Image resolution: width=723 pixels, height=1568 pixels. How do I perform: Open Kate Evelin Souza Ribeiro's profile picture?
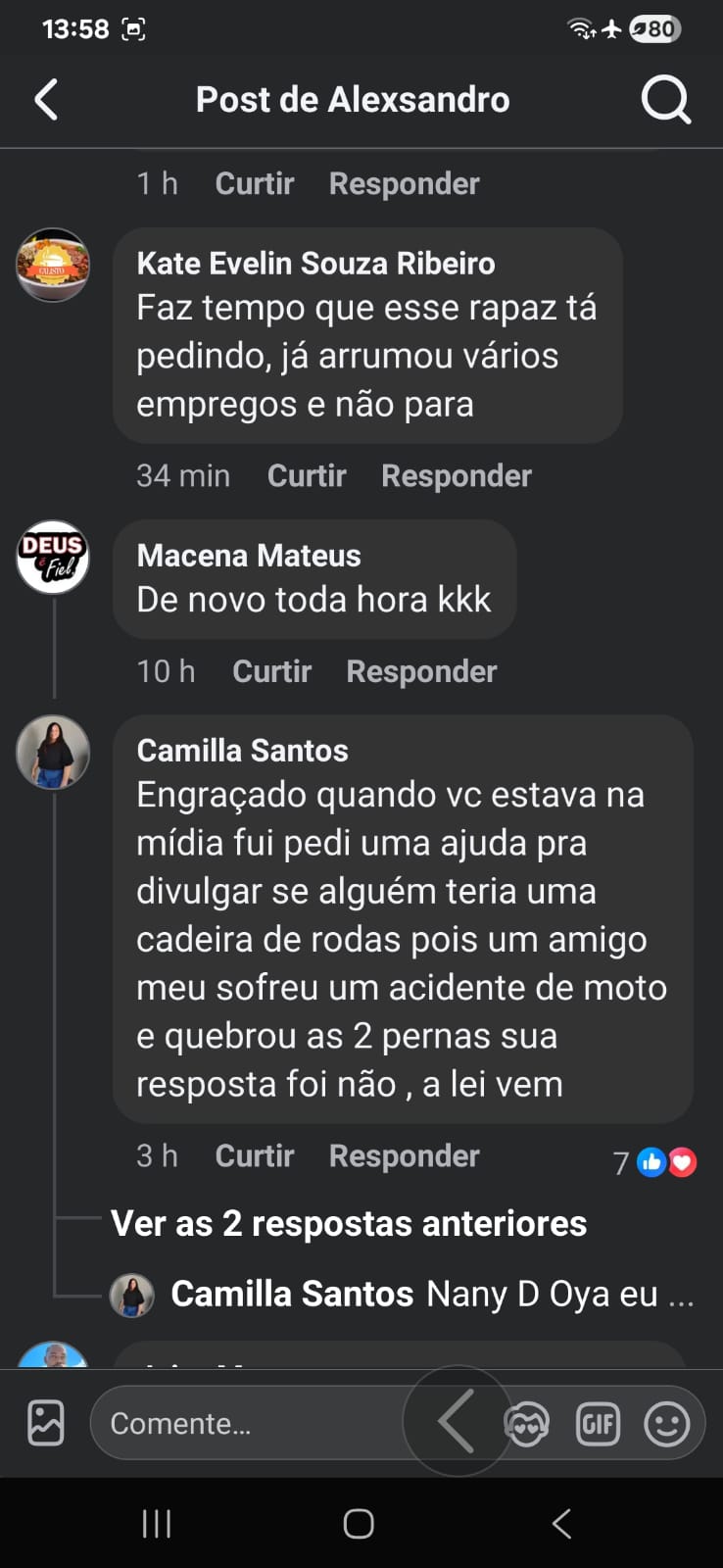click(x=53, y=265)
